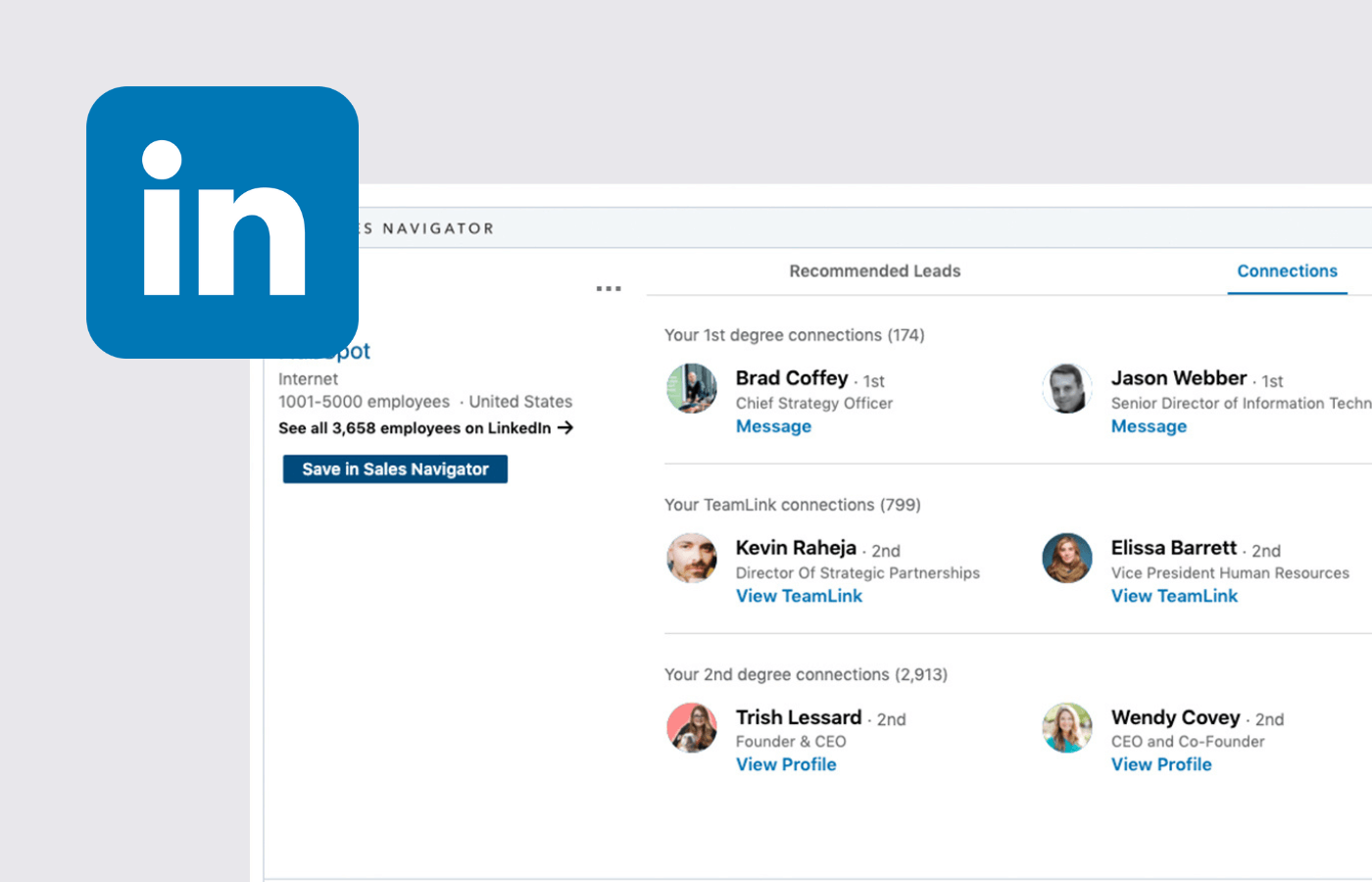Open Wendy Covey's profile photo

1067,728
